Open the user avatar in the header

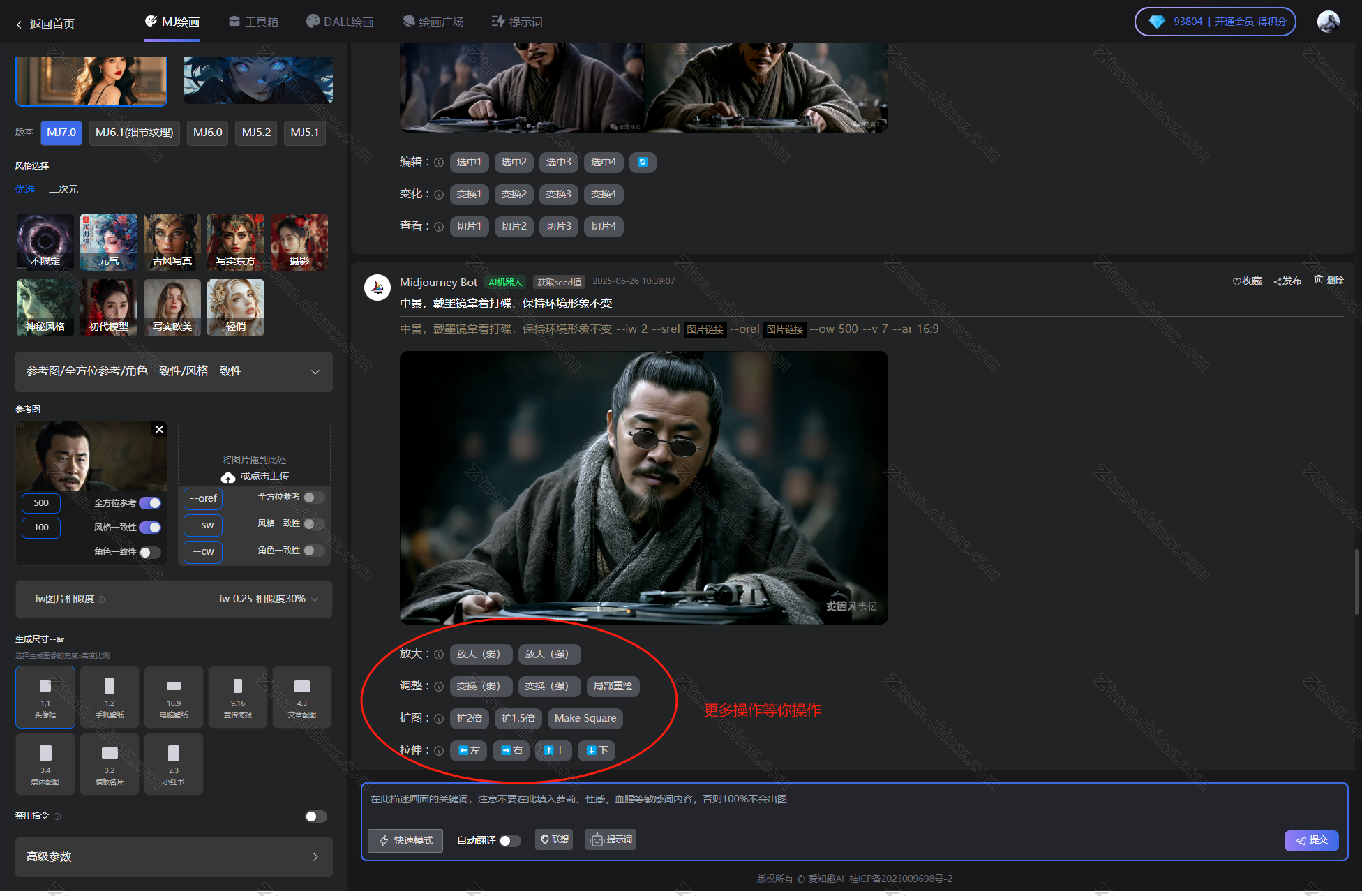[x=1328, y=22]
